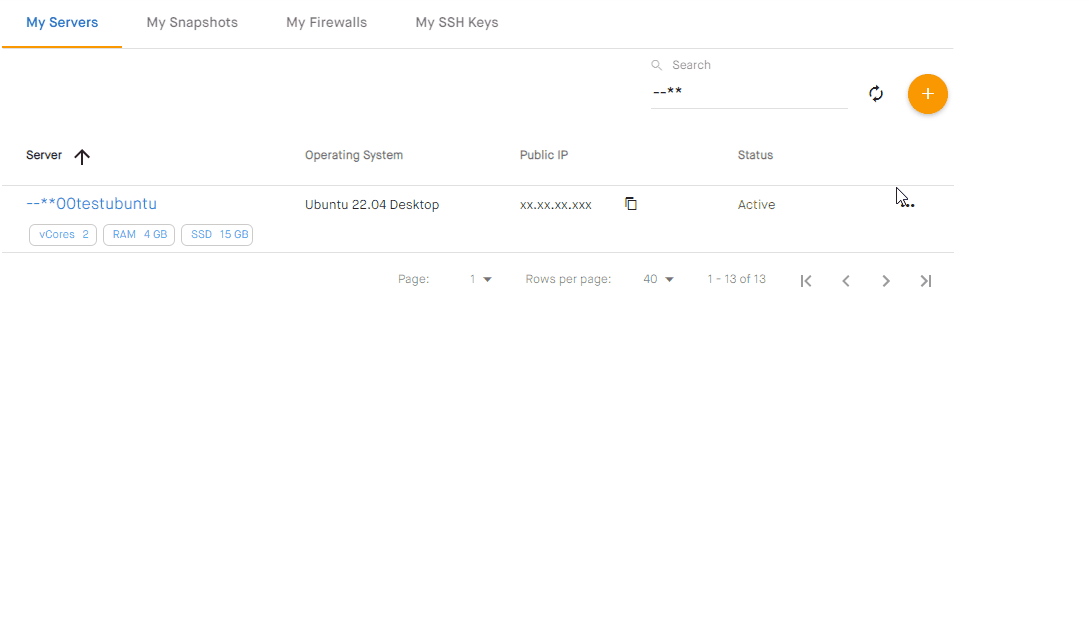Click the RAM 4 GB chip
The height and width of the screenshot is (637, 1089).
[139, 235]
